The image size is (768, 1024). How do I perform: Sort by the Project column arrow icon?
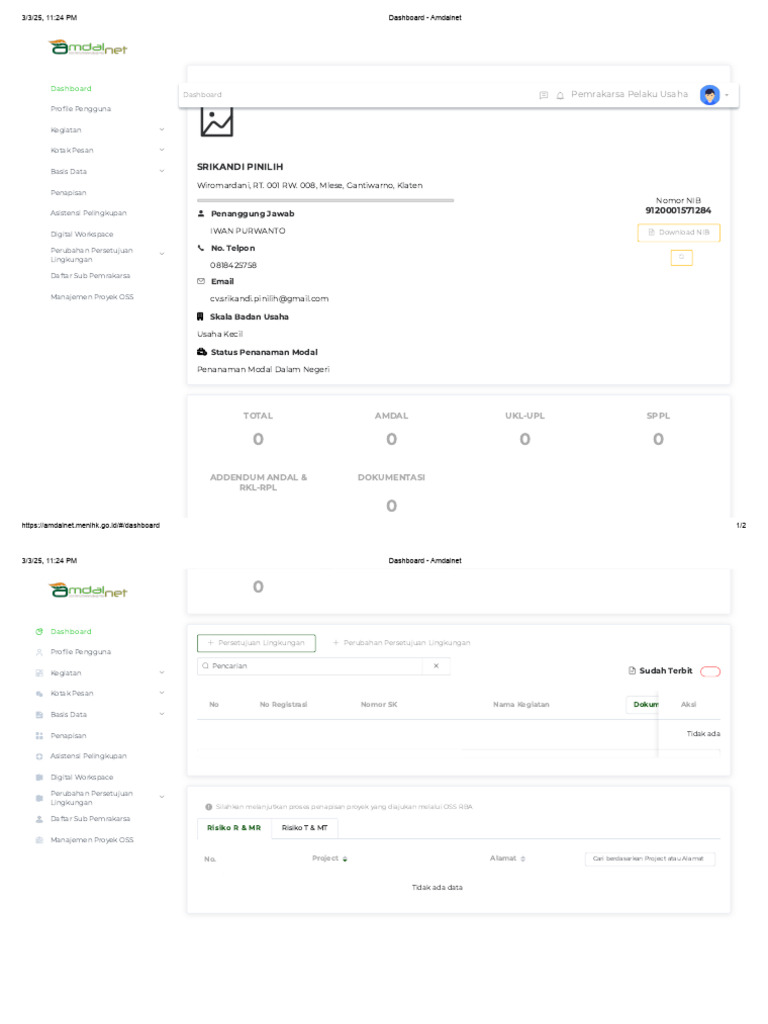tap(345, 859)
